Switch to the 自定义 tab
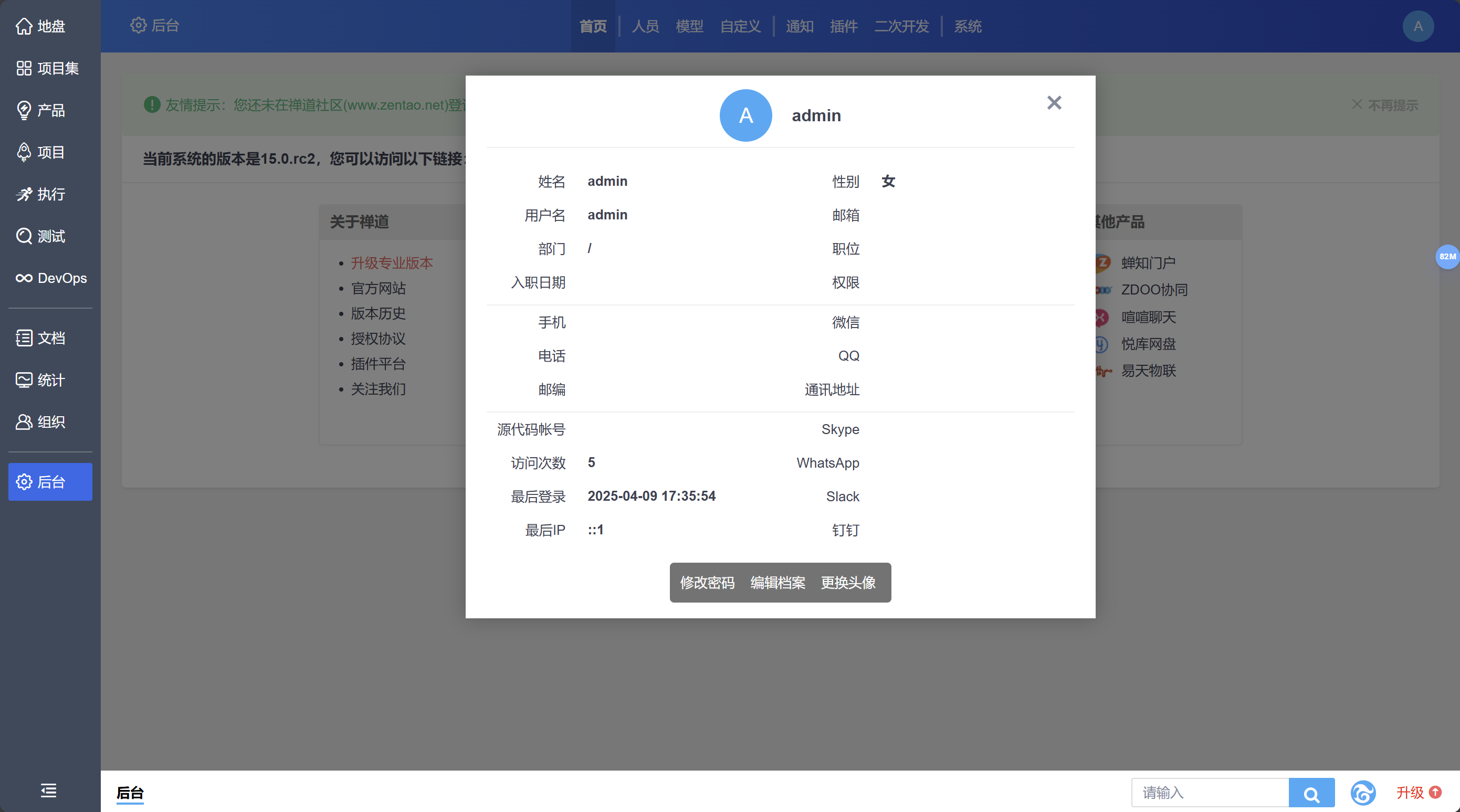The image size is (1460, 812). 740,26
